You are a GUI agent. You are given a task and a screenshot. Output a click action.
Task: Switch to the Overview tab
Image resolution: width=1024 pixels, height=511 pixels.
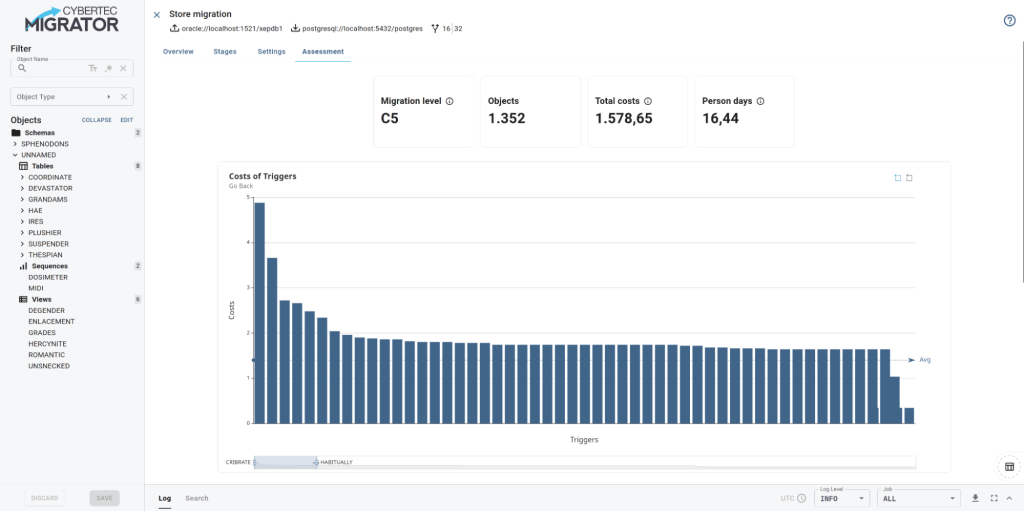point(178,51)
